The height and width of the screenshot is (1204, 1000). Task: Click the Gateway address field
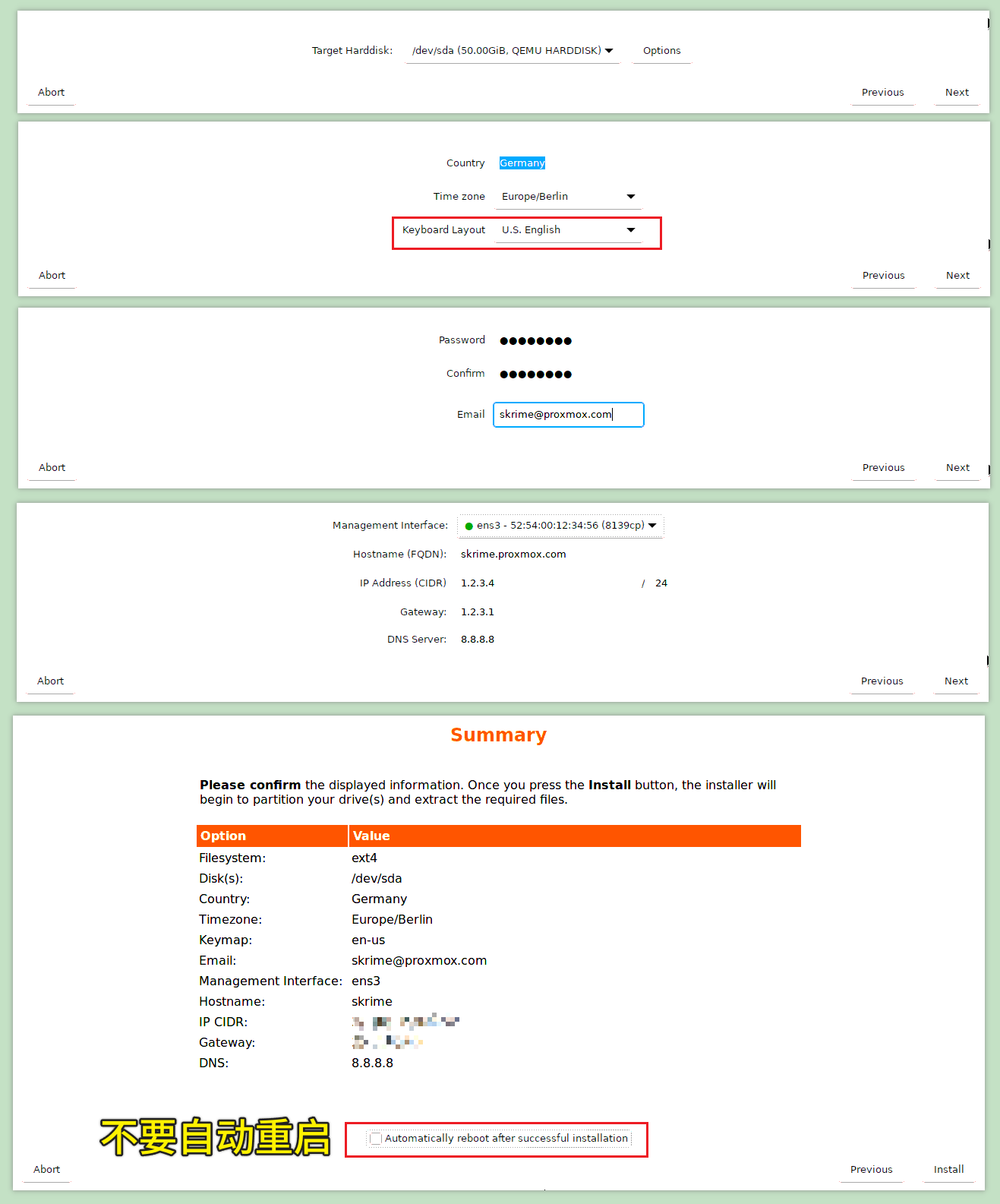pyautogui.click(x=547, y=612)
